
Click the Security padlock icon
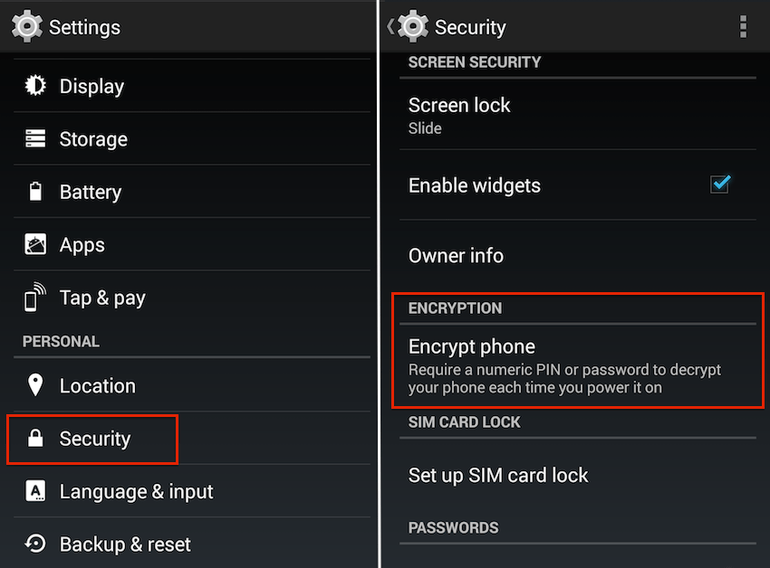coord(35,439)
